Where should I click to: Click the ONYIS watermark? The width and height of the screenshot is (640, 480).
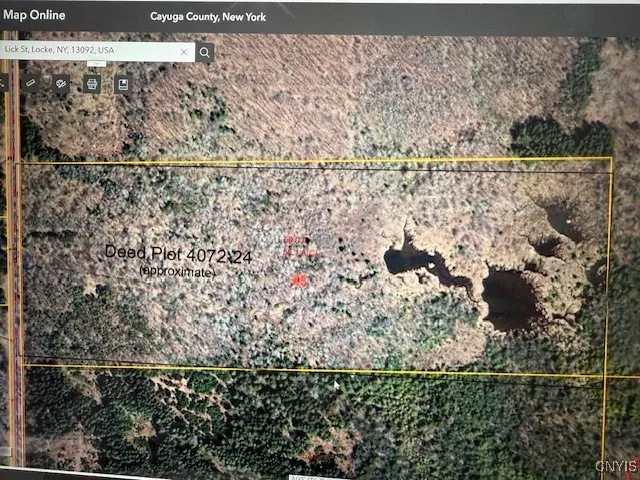click(615, 467)
